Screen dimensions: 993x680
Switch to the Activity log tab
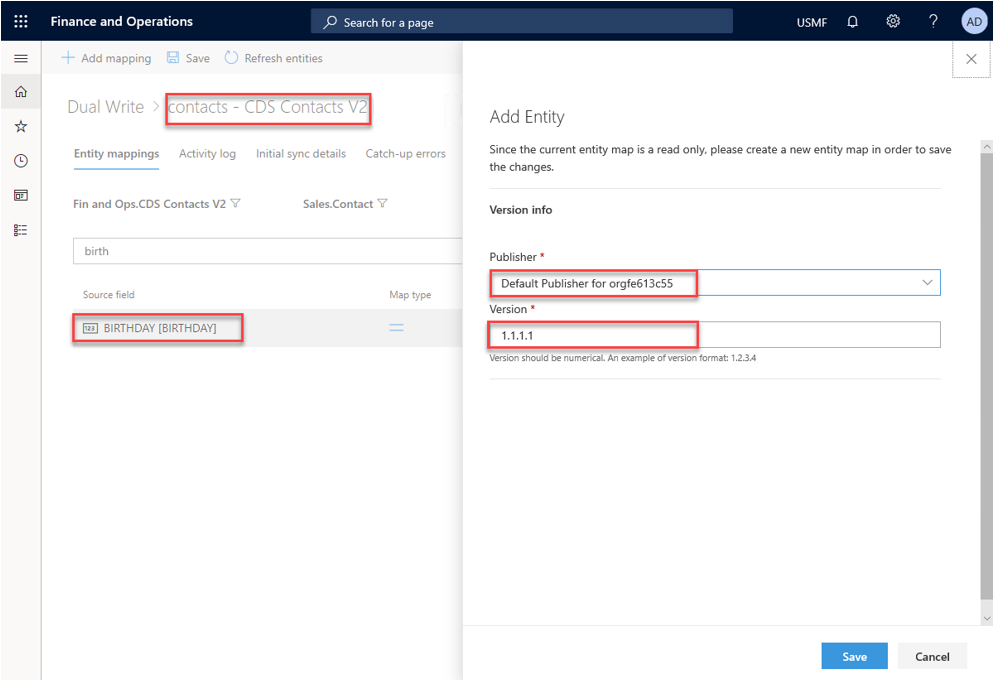[x=207, y=154]
